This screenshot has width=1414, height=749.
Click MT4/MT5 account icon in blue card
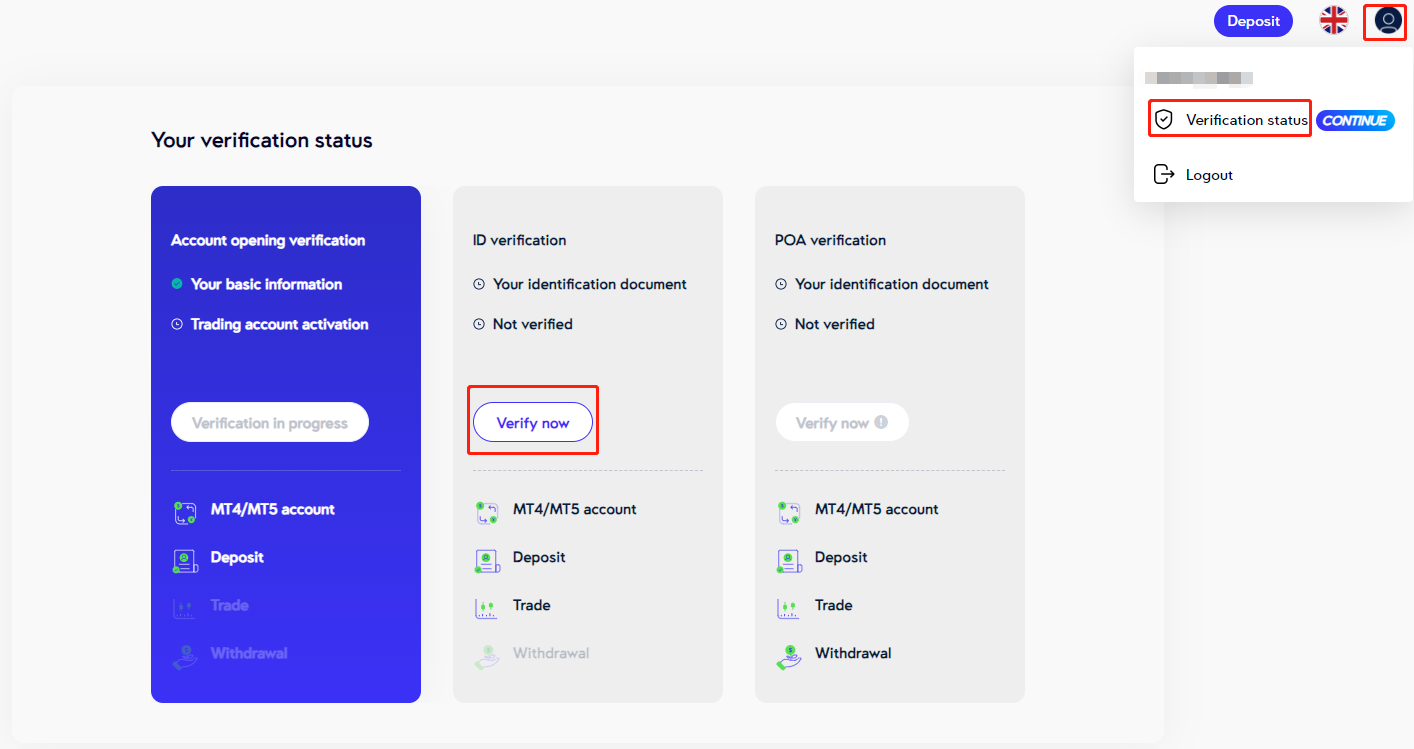(185, 513)
